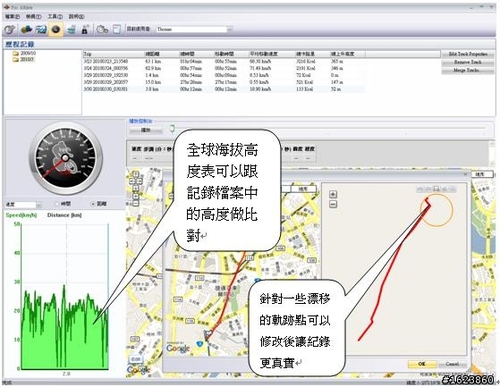Open the 2009/10 folder in history tree
The height and width of the screenshot is (387, 500).
coord(24,53)
